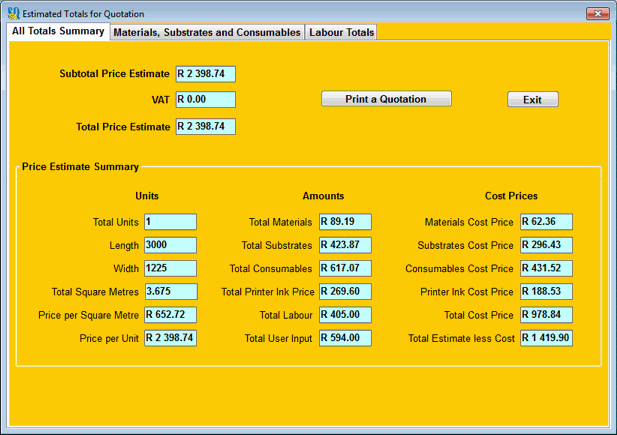The width and height of the screenshot is (617, 435).
Task: Open the Labour Totals tab
Action: coord(342,33)
